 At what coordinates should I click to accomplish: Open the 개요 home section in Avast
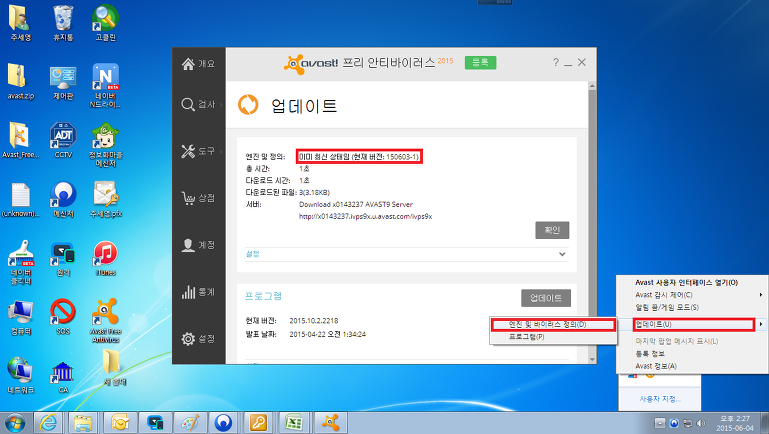pyautogui.click(x=198, y=64)
